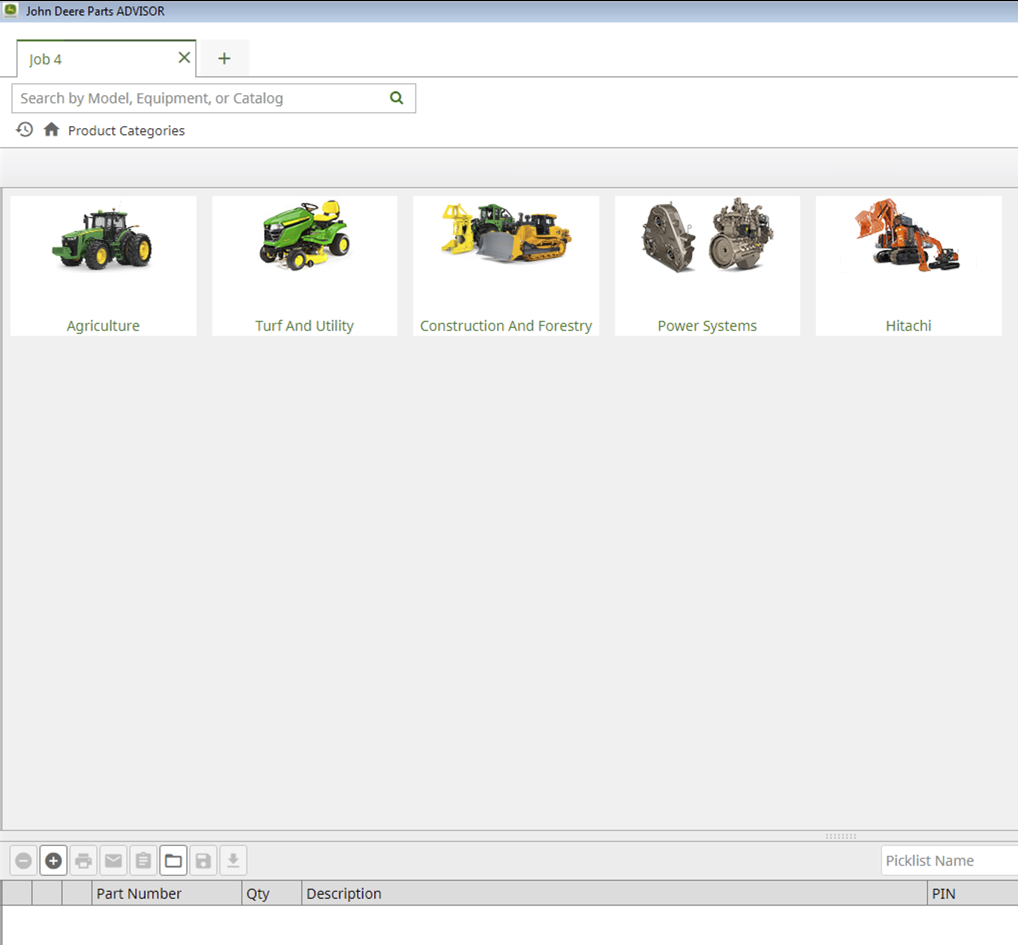This screenshot has width=1018, height=945.
Task: Print the picklist with printer icon
Action: click(x=83, y=861)
